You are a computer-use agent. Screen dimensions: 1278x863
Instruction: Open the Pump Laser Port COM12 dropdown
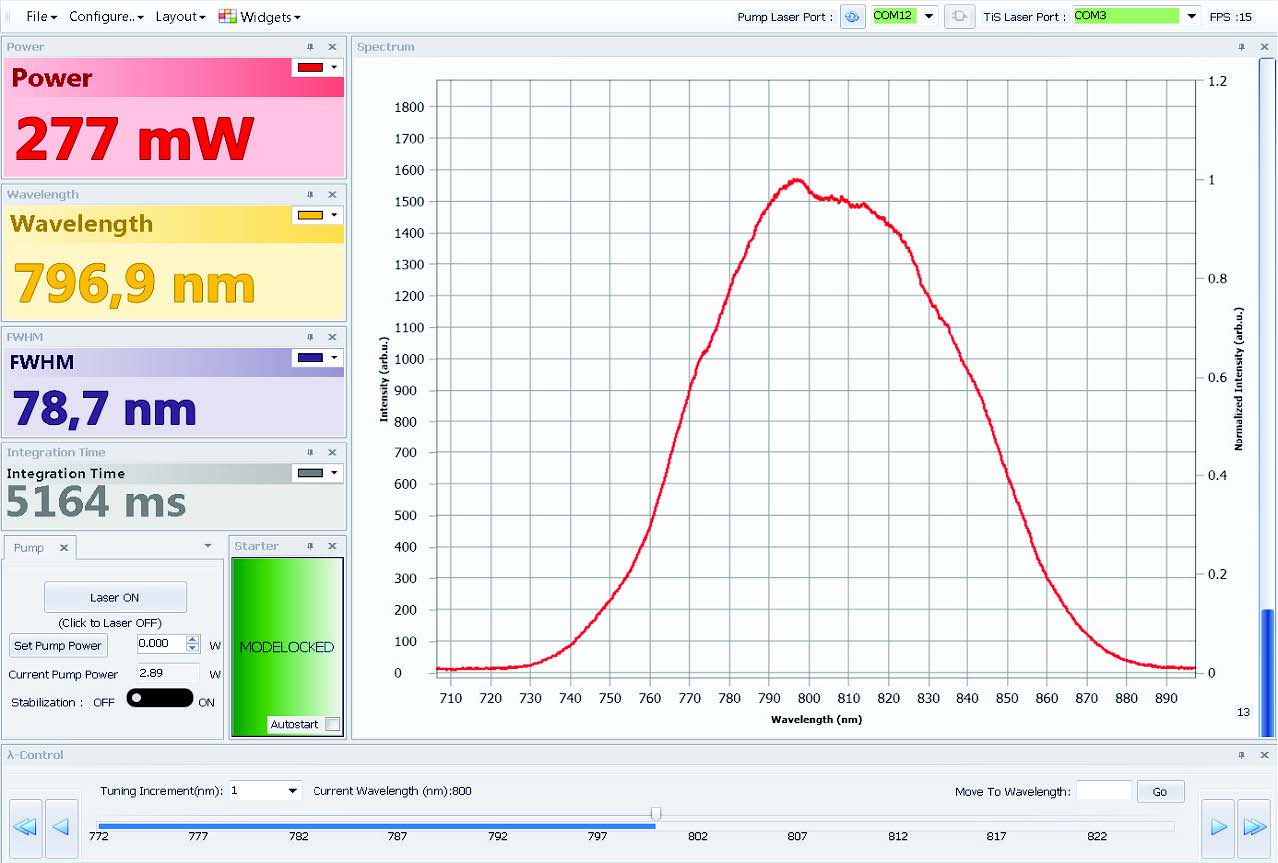(x=929, y=16)
